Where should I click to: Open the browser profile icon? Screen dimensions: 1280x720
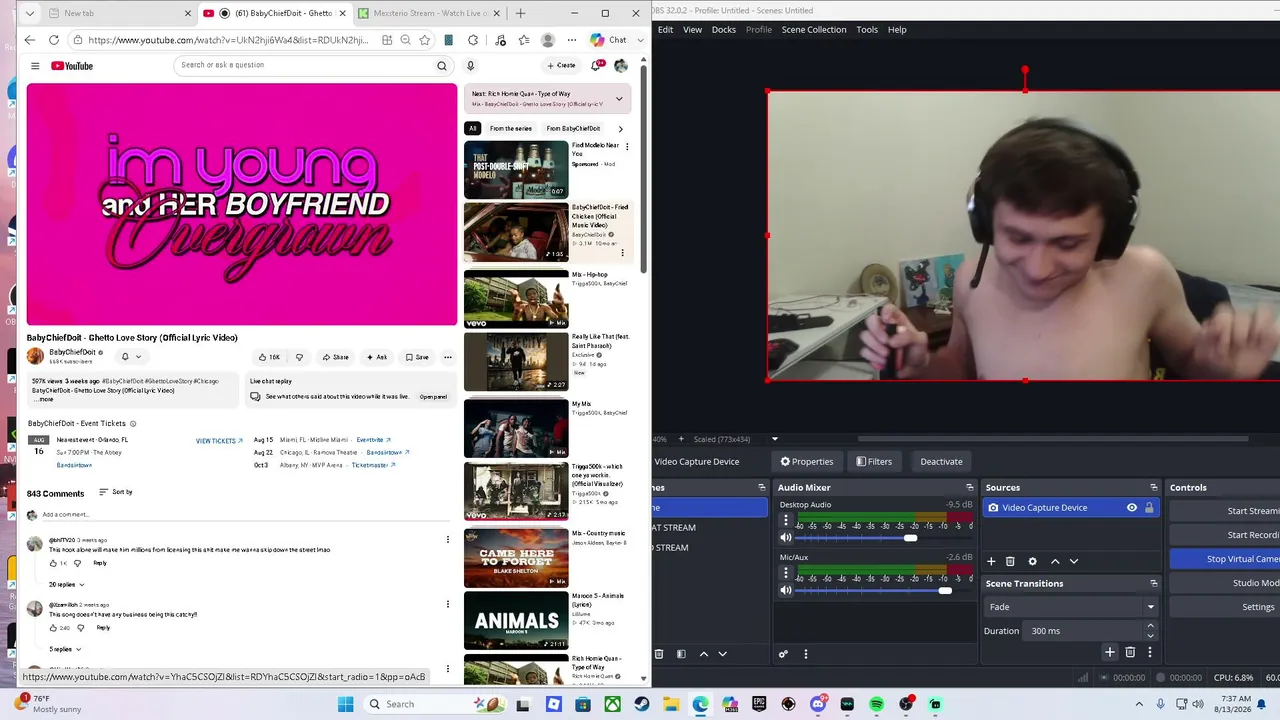(548, 40)
